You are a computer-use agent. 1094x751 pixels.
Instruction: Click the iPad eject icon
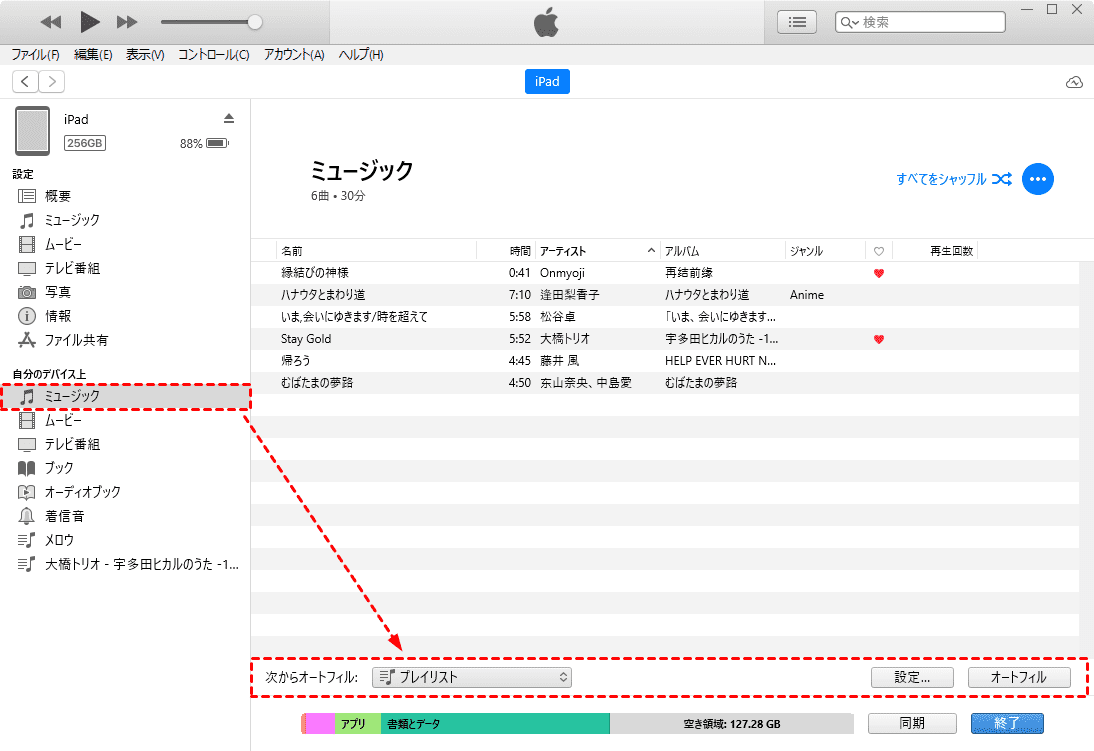click(228, 119)
